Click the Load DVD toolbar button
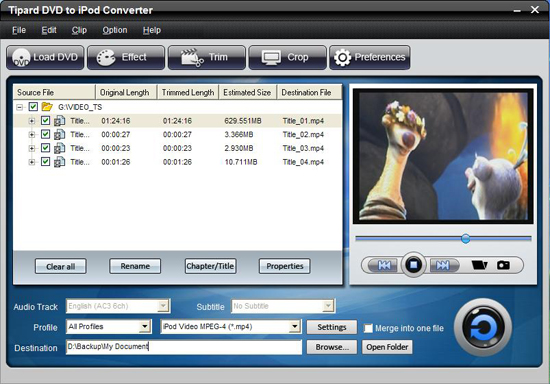 pyautogui.click(x=45, y=57)
